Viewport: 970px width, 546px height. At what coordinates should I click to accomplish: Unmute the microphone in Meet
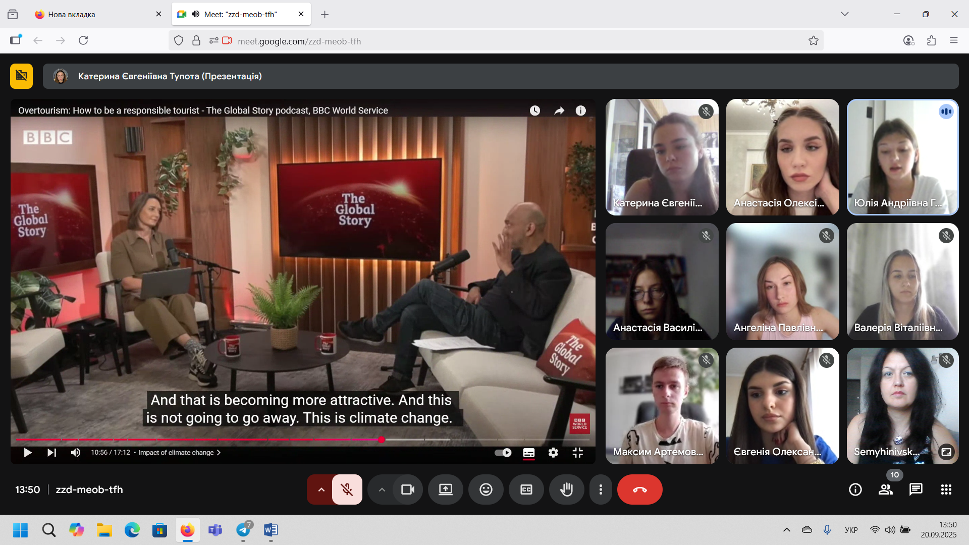pos(347,489)
